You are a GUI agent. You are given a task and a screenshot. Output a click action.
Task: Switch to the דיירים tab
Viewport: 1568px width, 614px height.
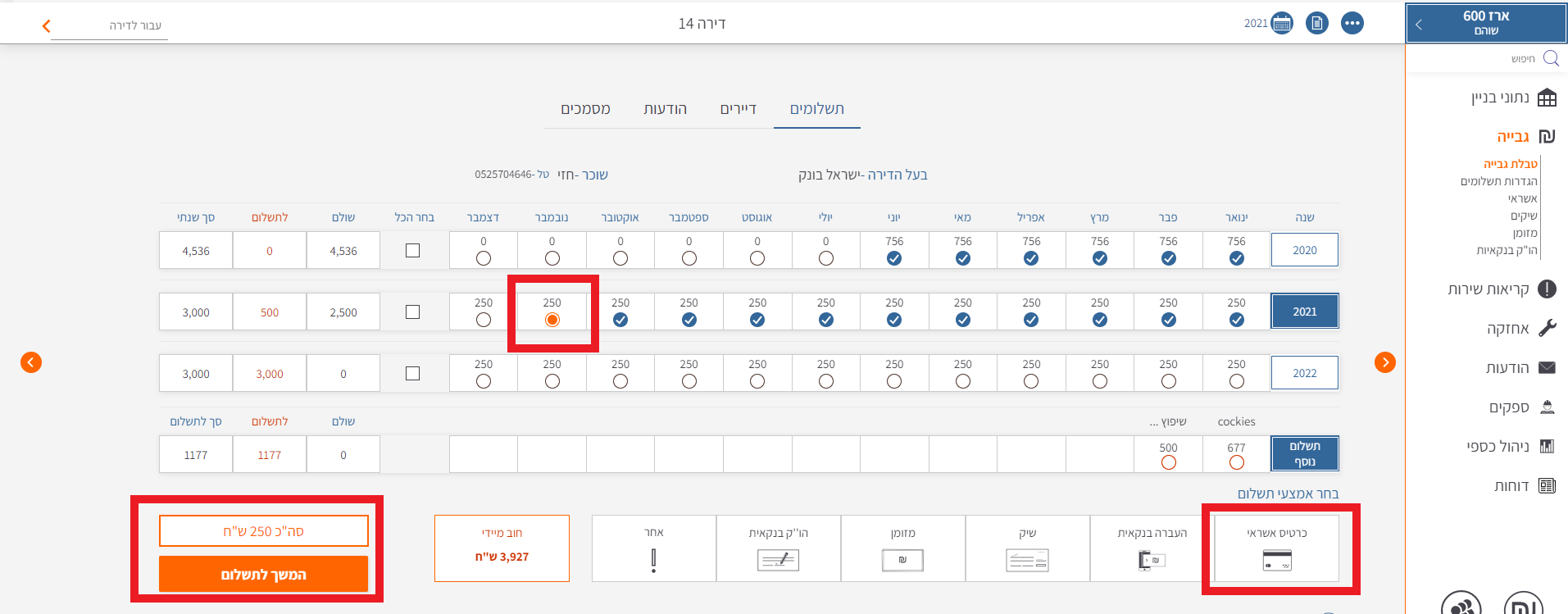click(x=738, y=109)
